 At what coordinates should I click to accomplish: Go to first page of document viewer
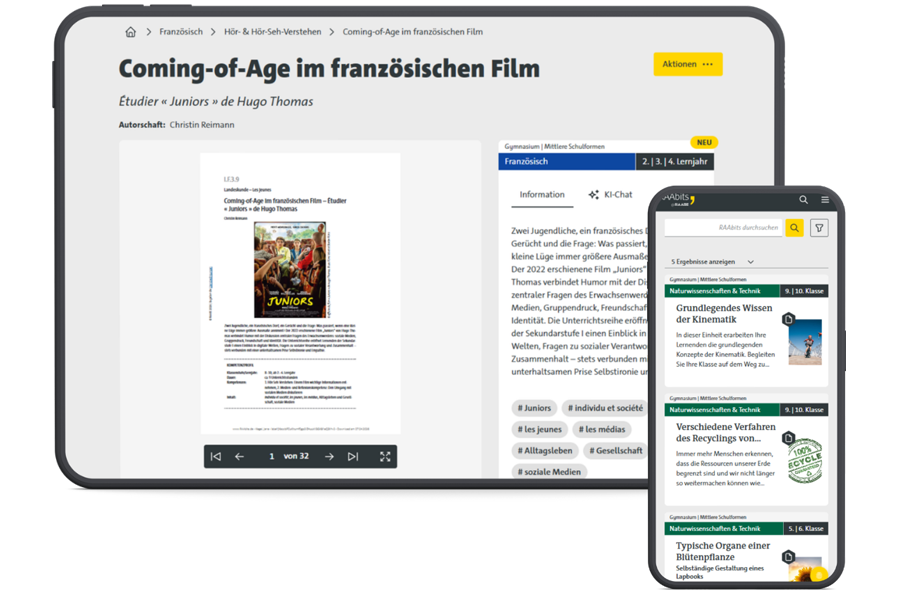pyautogui.click(x=215, y=457)
